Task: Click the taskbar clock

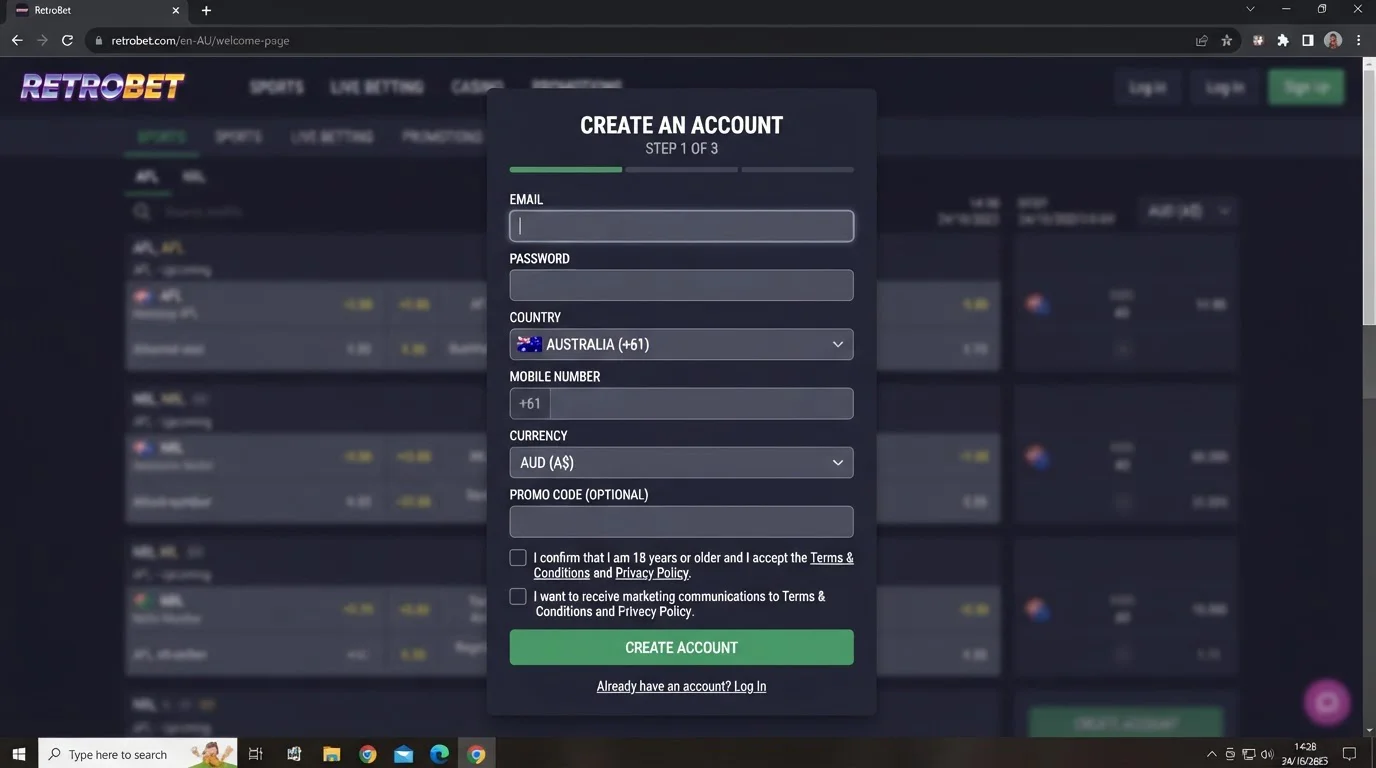Action: (1304, 754)
